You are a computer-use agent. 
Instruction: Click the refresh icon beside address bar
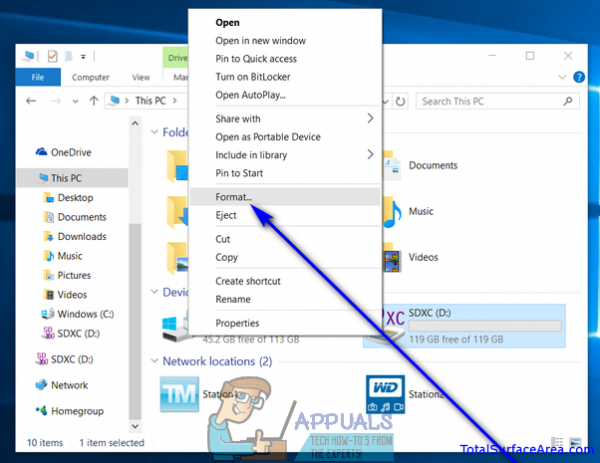click(400, 101)
